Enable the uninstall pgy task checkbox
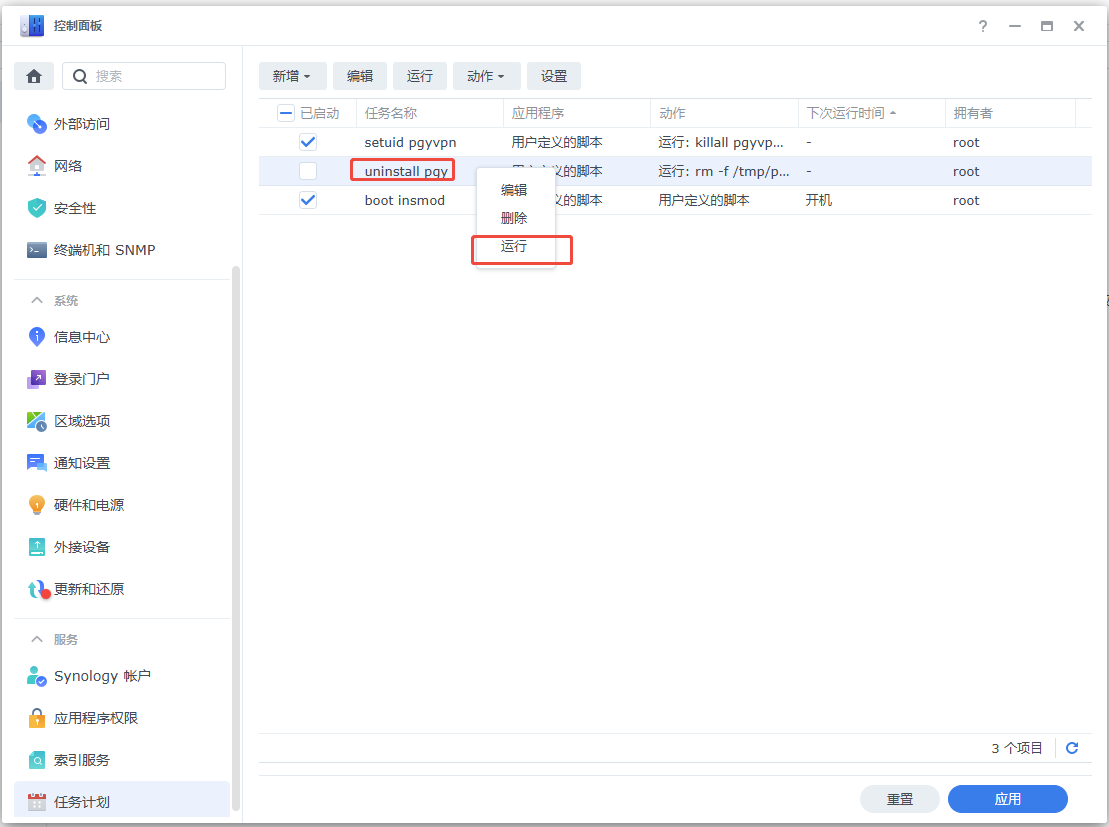Screen dimensions: 1109x827 coord(308,171)
